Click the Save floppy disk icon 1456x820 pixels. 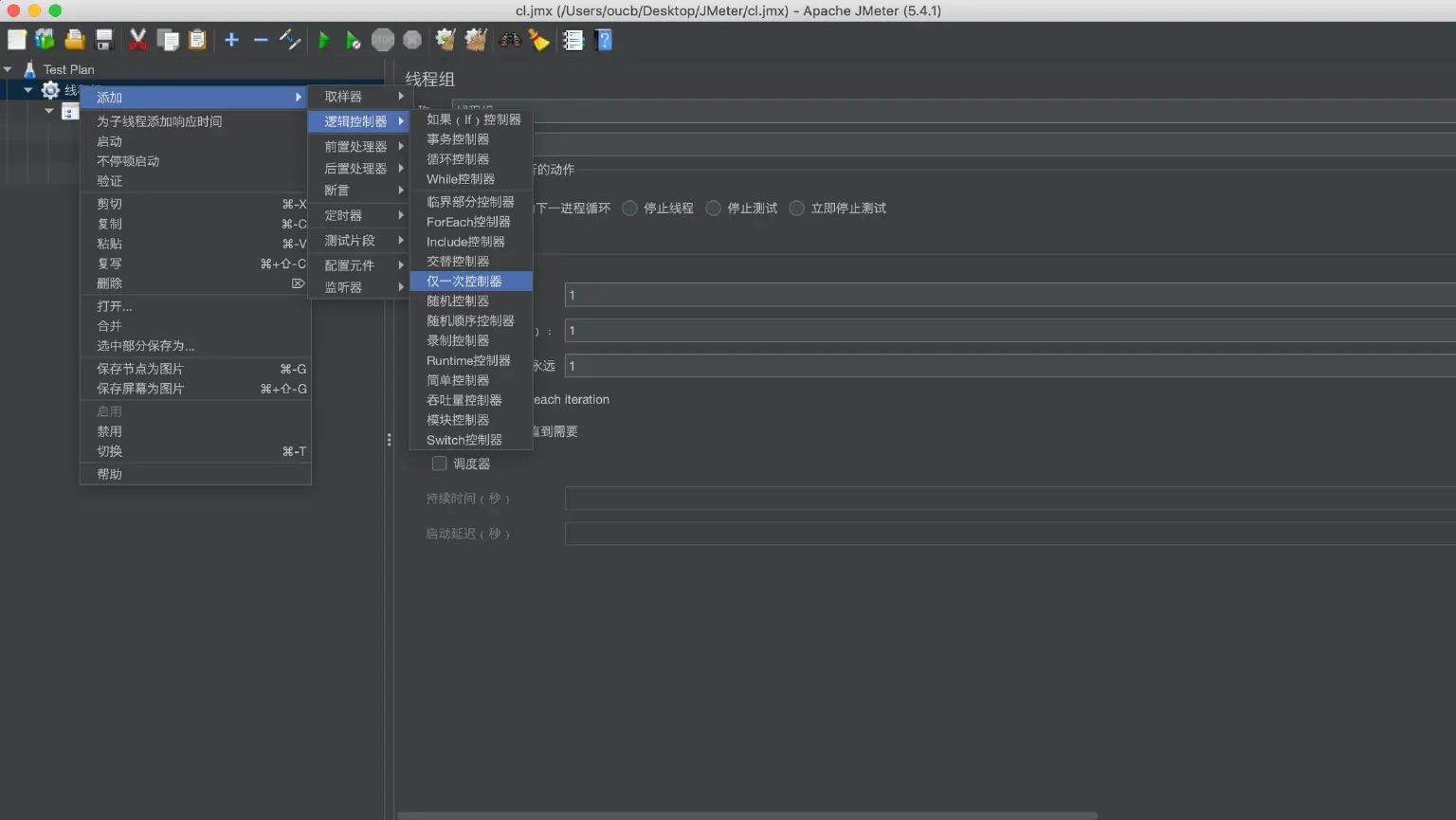[104, 40]
